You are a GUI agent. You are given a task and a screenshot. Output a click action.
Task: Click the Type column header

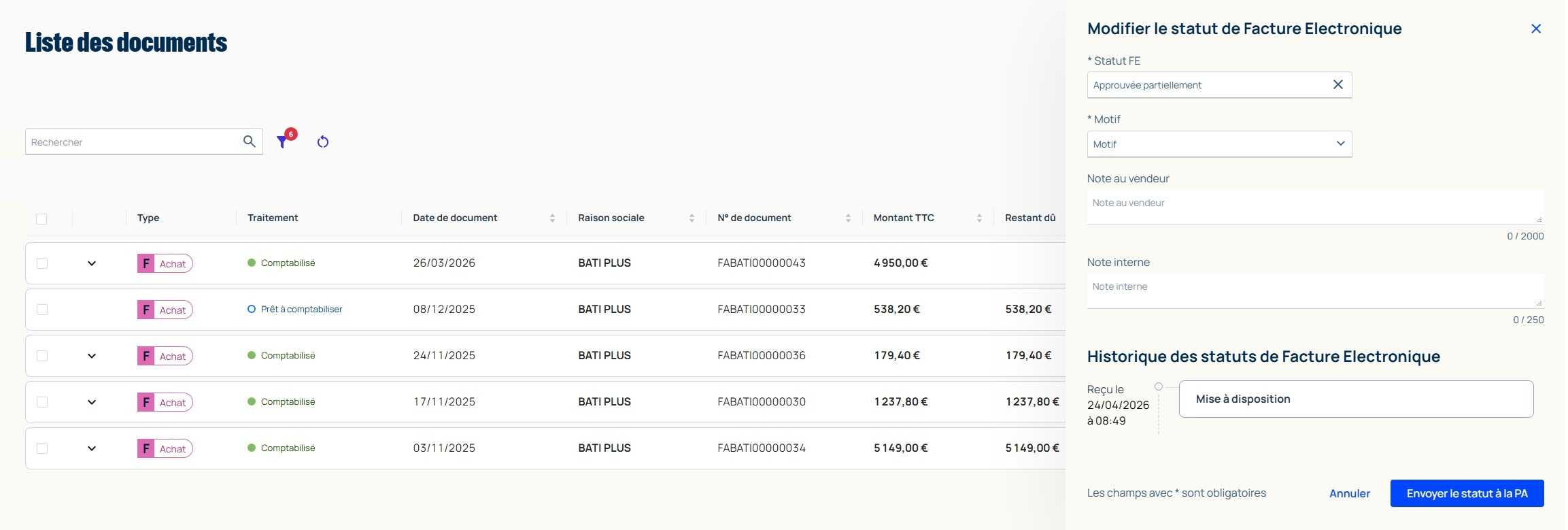[x=148, y=218]
